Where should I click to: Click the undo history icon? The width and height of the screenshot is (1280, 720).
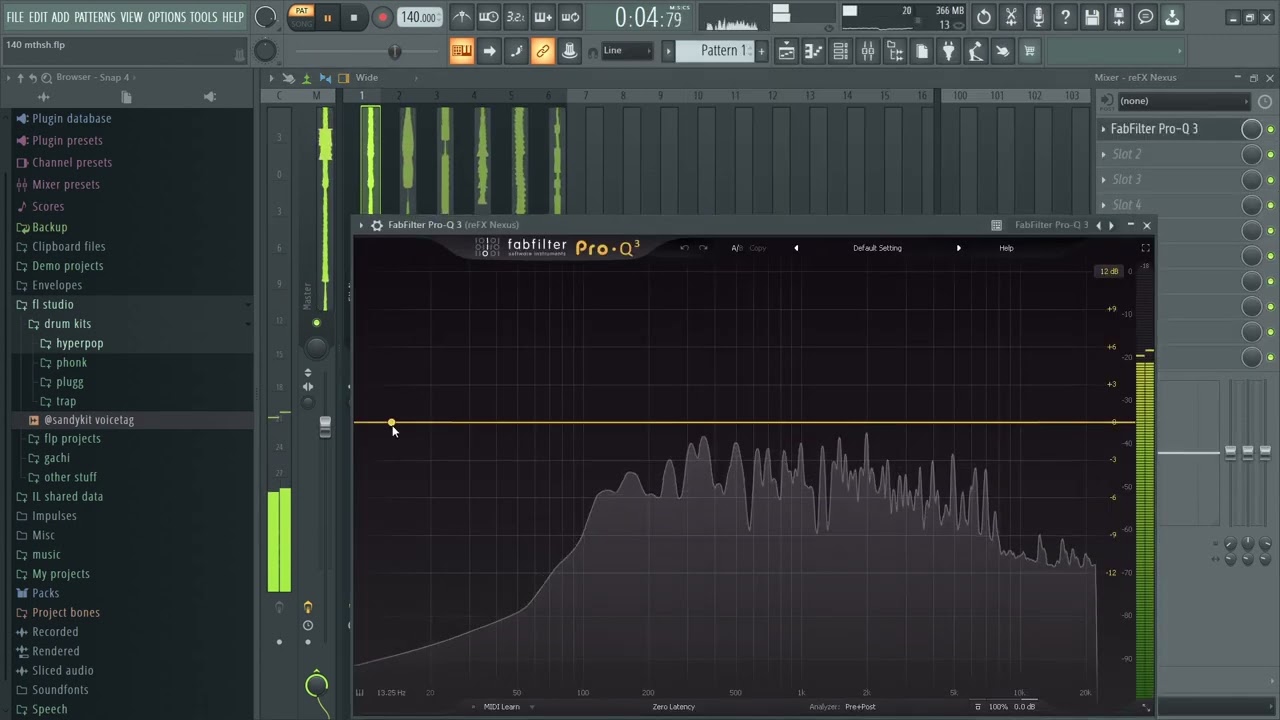(984, 17)
